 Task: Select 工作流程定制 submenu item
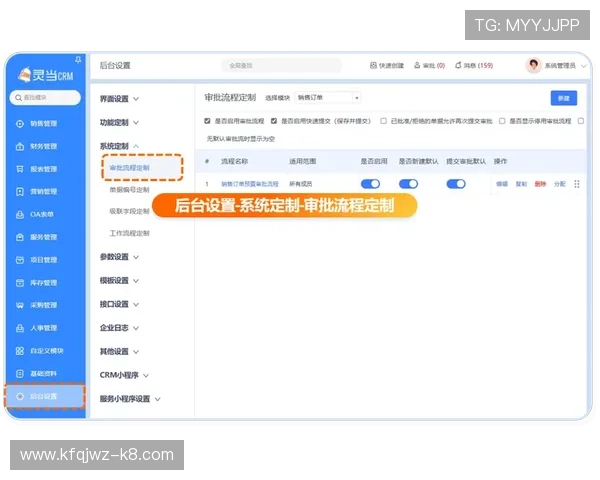(x=129, y=233)
